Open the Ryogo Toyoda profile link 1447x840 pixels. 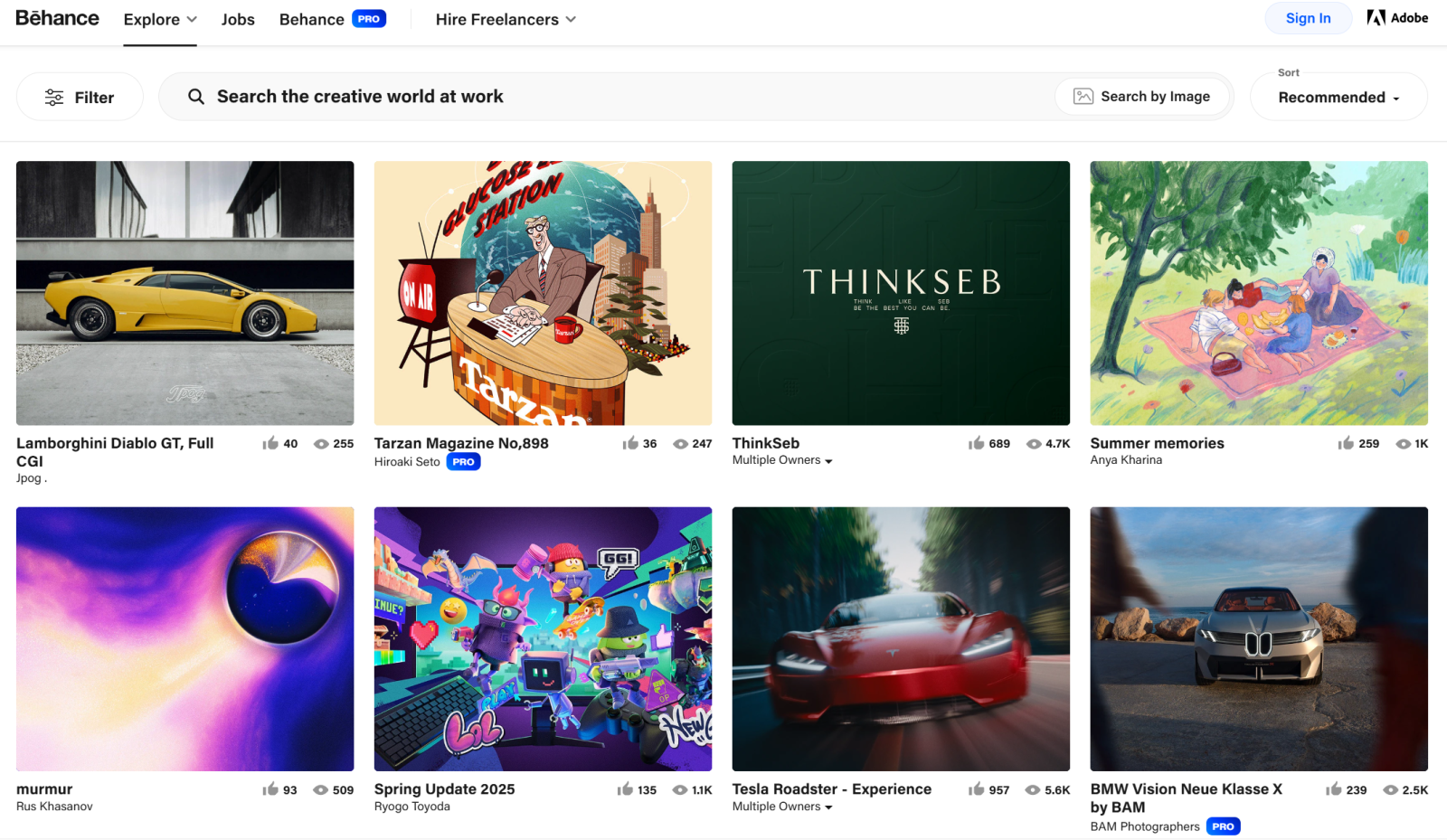(411, 807)
